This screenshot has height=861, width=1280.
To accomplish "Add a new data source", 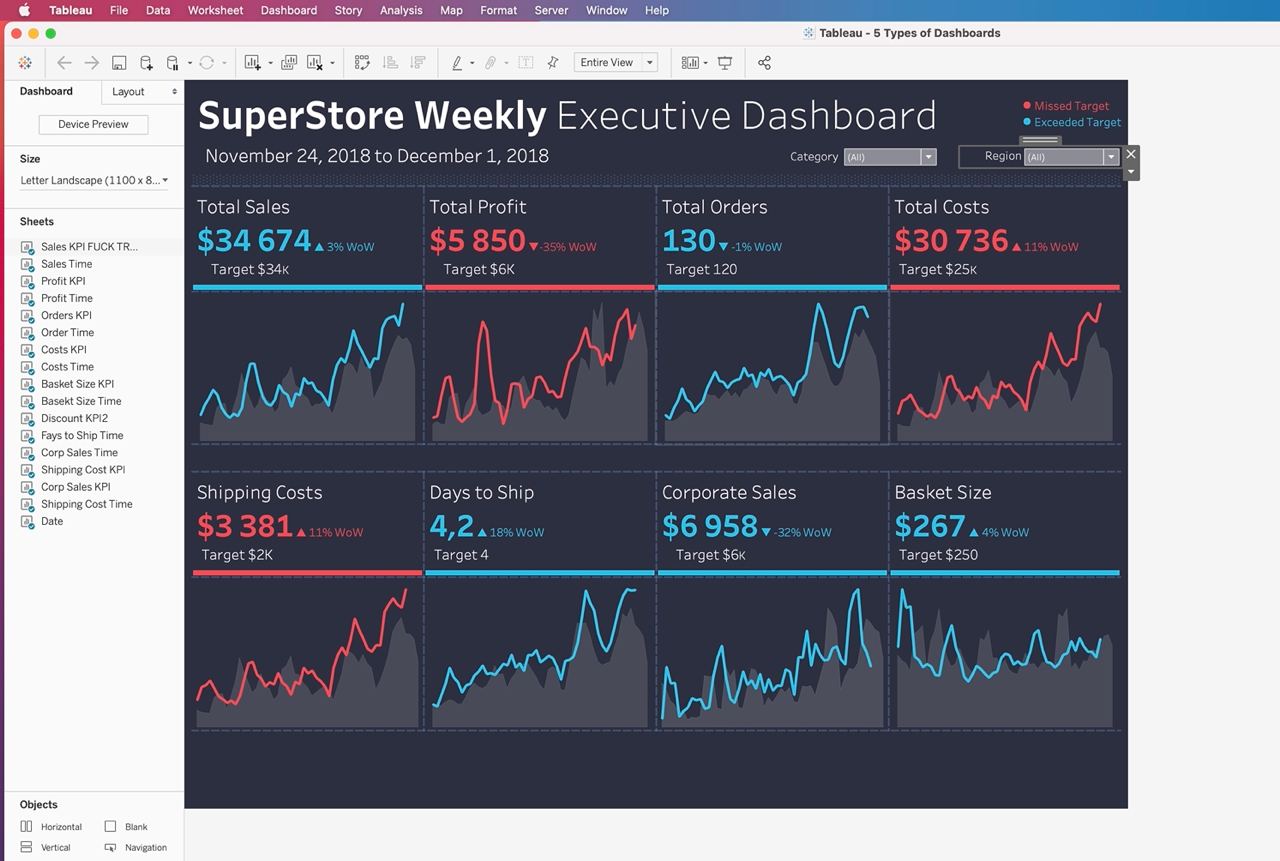I will click(x=146, y=62).
